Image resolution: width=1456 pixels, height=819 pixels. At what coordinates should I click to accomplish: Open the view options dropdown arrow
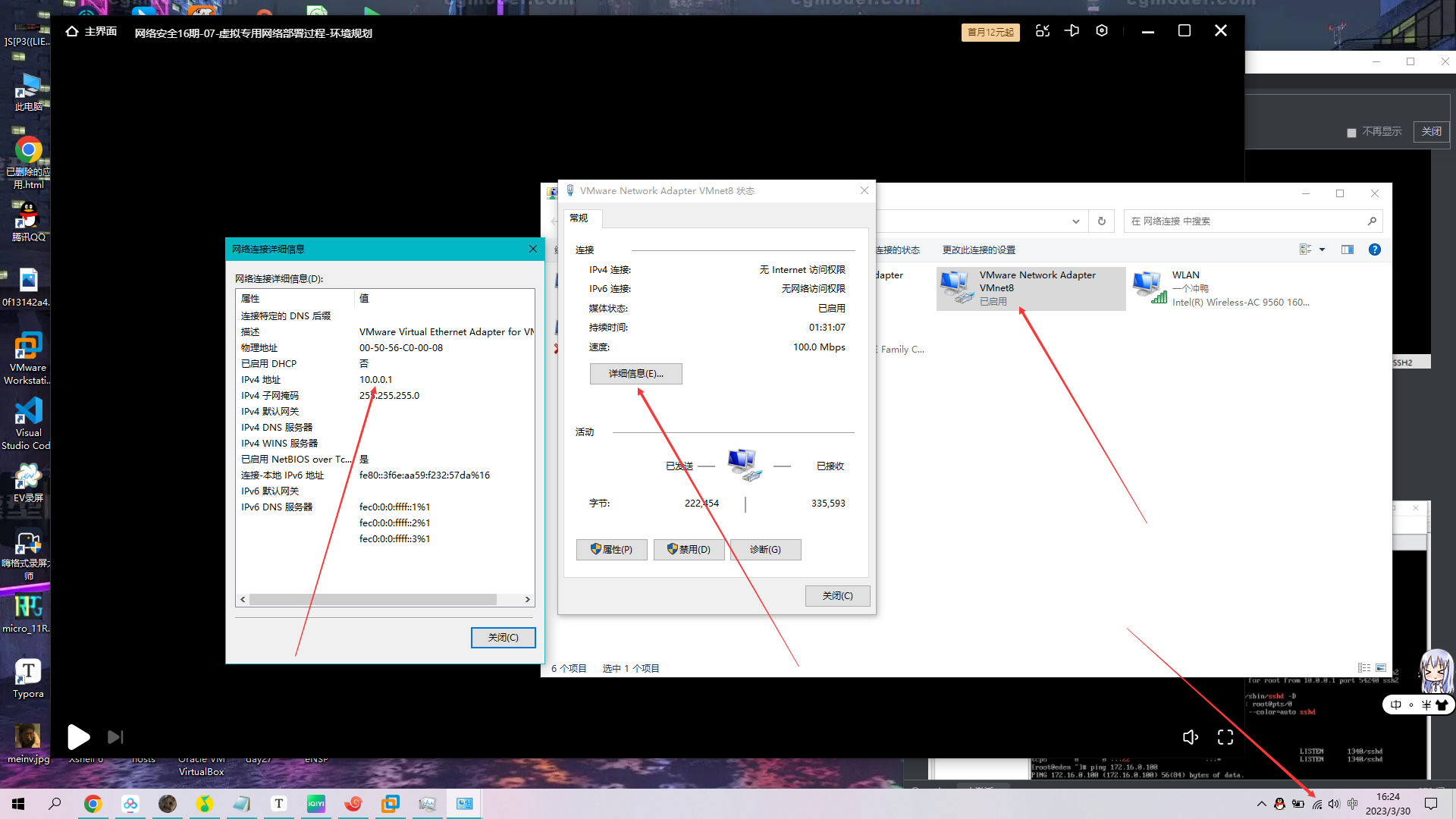pyautogui.click(x=1322, y=249)
